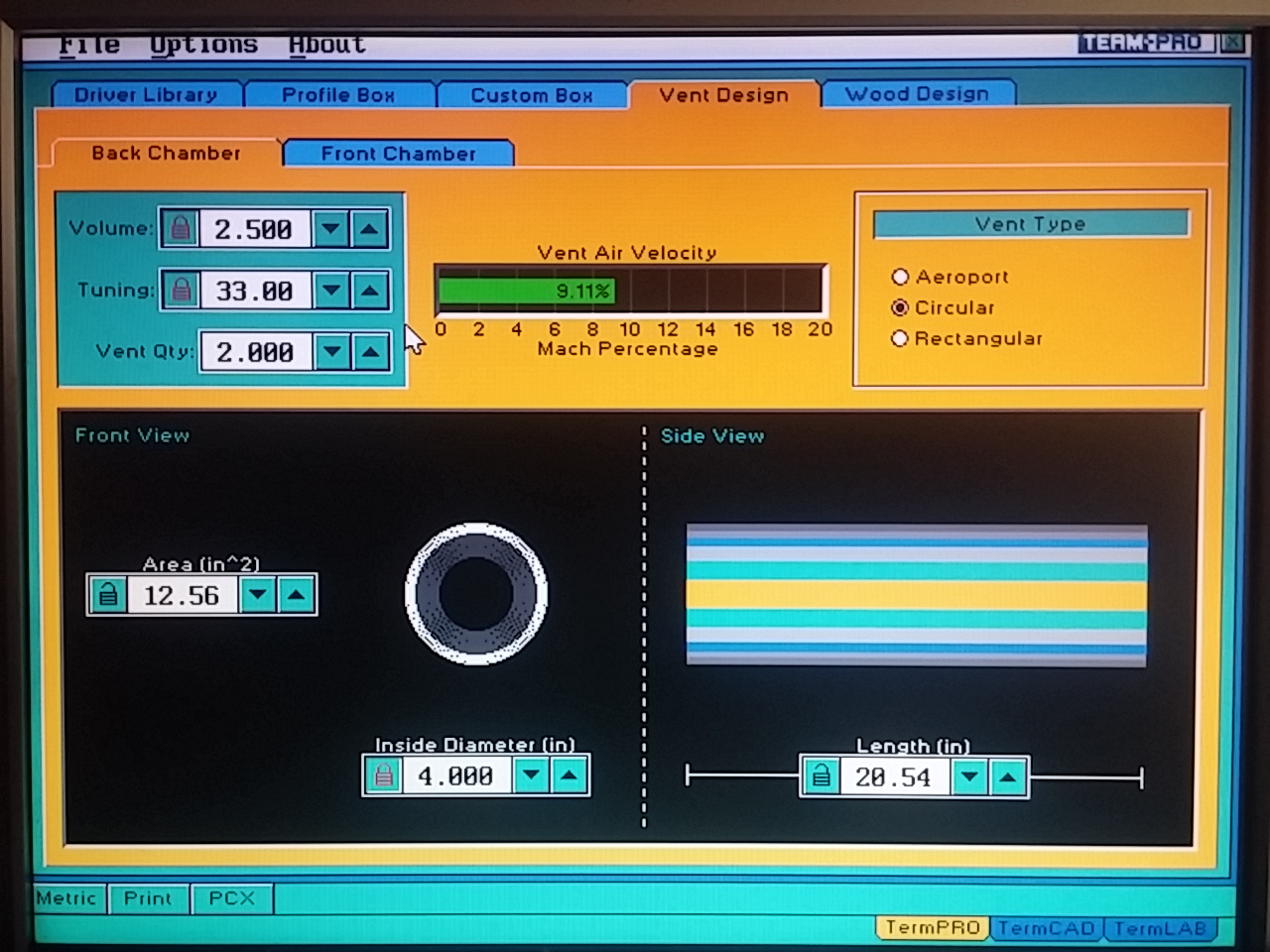Increase Volume with up arrow
Viewport: 1270px width, 952px height.
[x=369, y=229]
